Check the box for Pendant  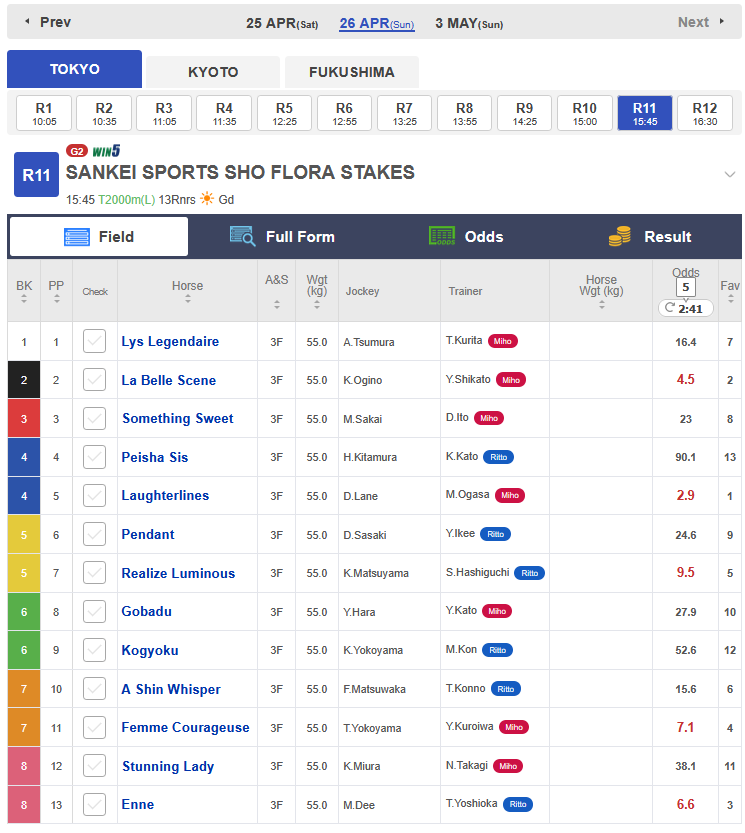[94, 534]
